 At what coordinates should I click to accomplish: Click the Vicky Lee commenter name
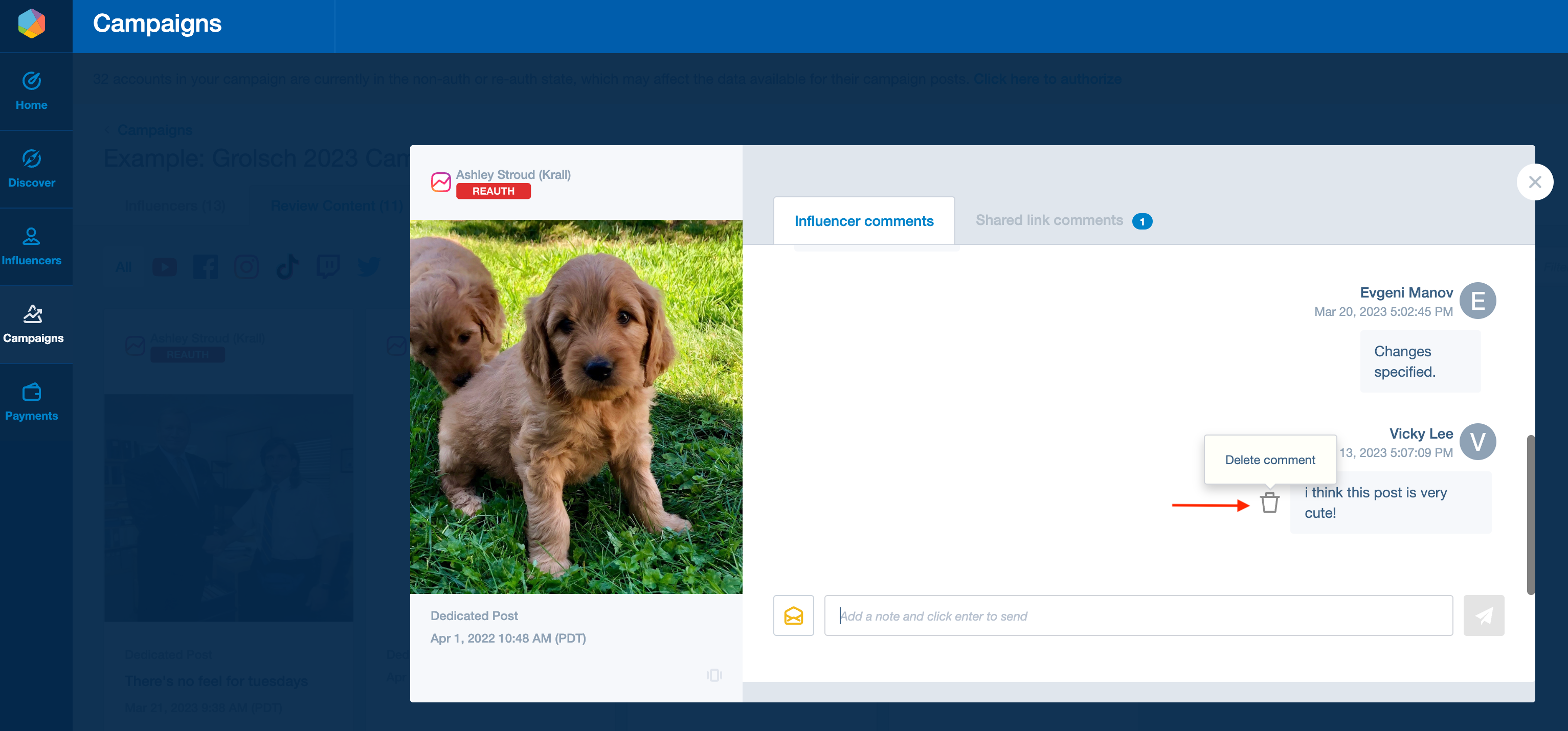click(1421, 434)
